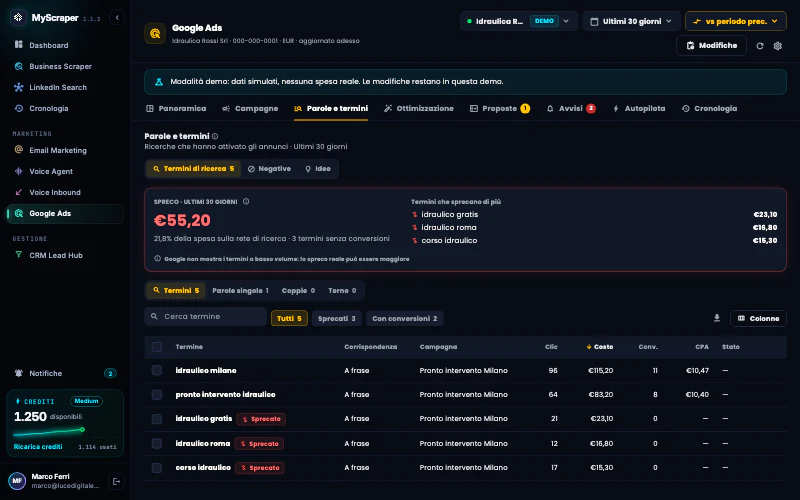This screenshot has width=800, height=500.
Task: Select the Negative sub-tab
Action: click(269, 169)
